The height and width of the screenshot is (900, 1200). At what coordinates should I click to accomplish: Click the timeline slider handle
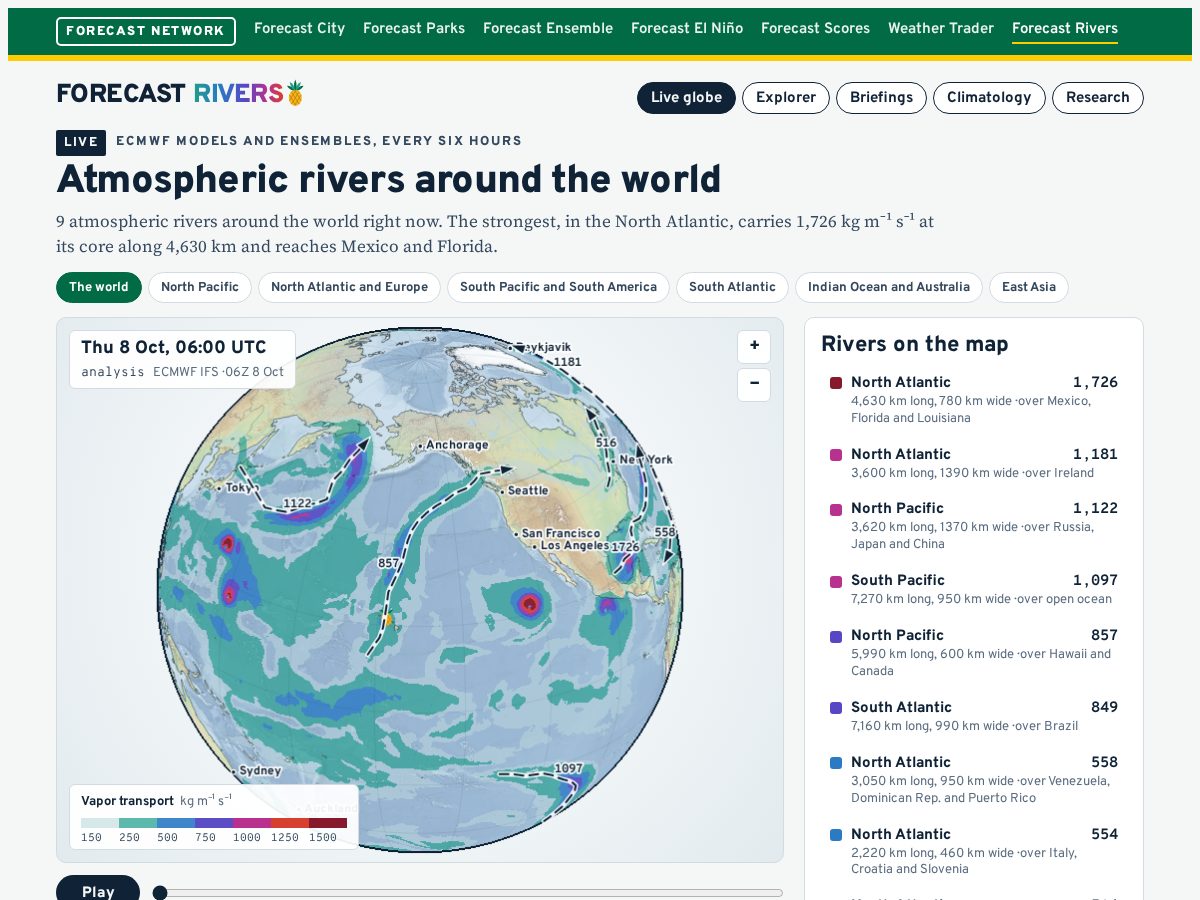[x=160, y=893]
